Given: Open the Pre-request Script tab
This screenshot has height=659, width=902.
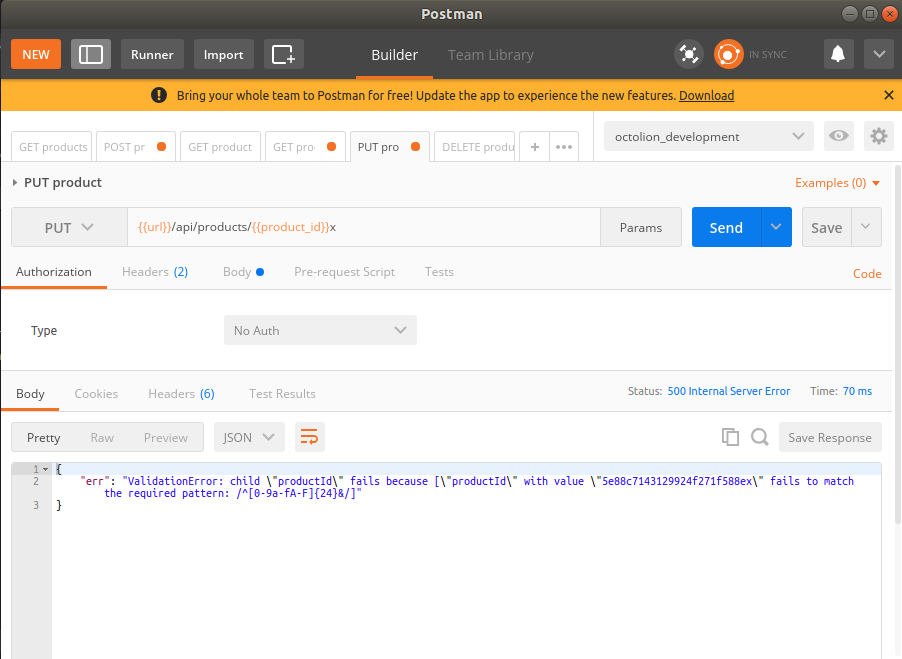Looking at the screenshot, I should pyautogui.click(x=344, y=272).
